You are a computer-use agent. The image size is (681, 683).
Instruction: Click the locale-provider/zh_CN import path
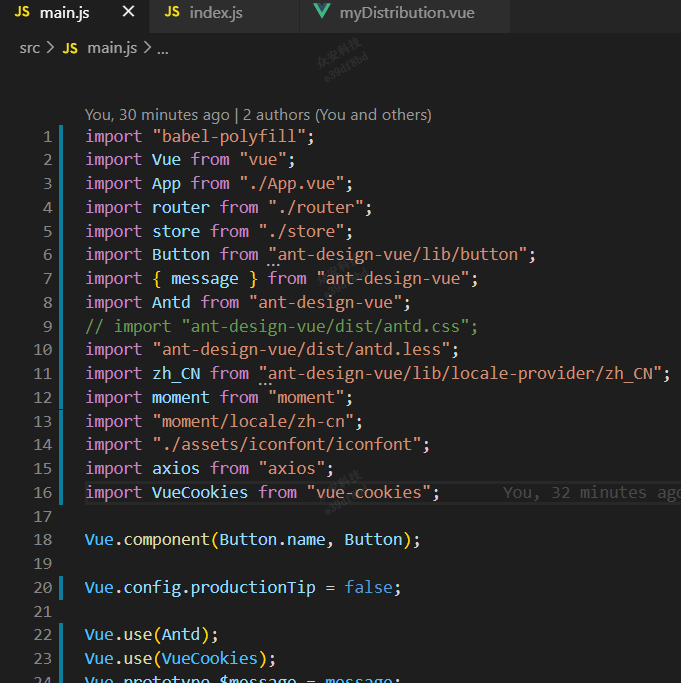tap(461, 374)
